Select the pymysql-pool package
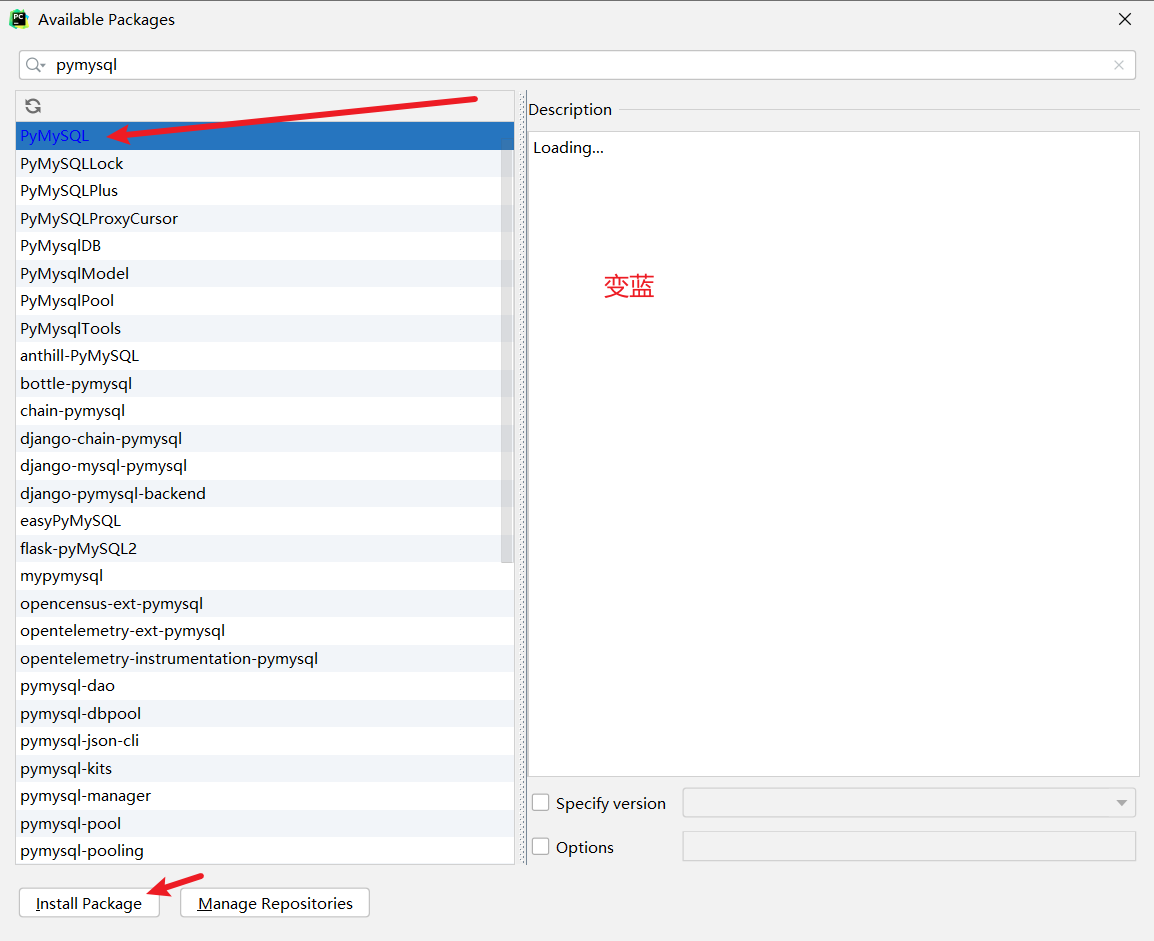This screenshot has width=1154, height=941. pyautogui.click(x=265, y=824)
